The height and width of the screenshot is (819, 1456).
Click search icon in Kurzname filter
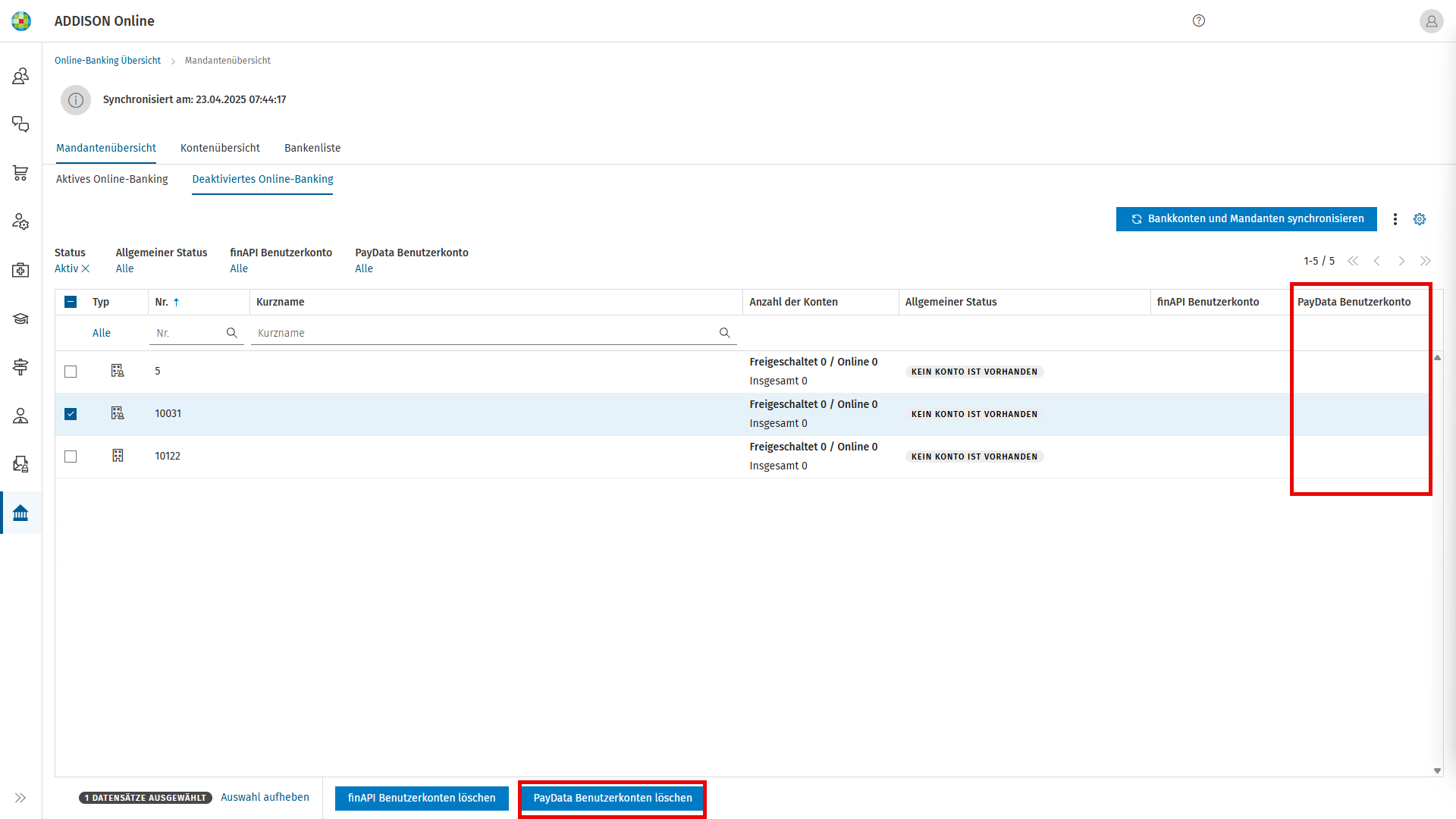point(725,333)
